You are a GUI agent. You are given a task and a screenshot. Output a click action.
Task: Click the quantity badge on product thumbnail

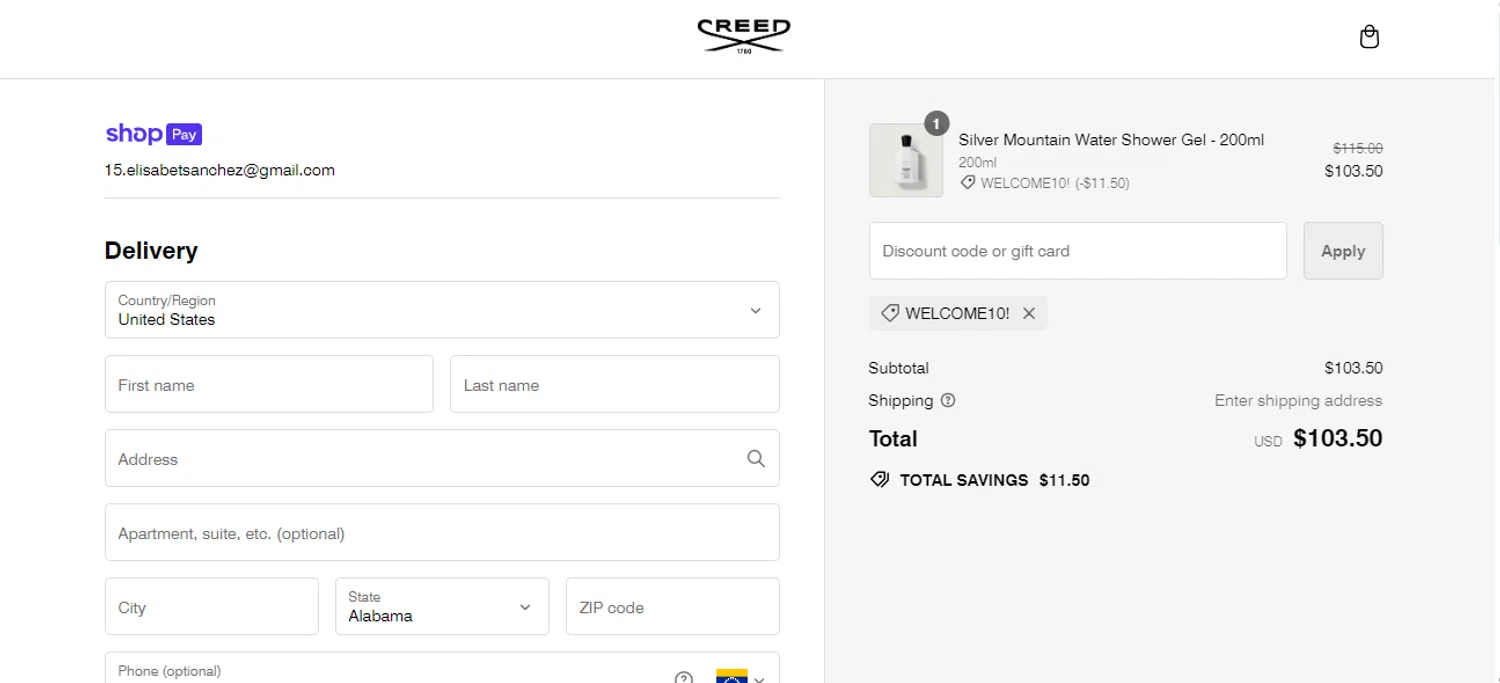936,124
